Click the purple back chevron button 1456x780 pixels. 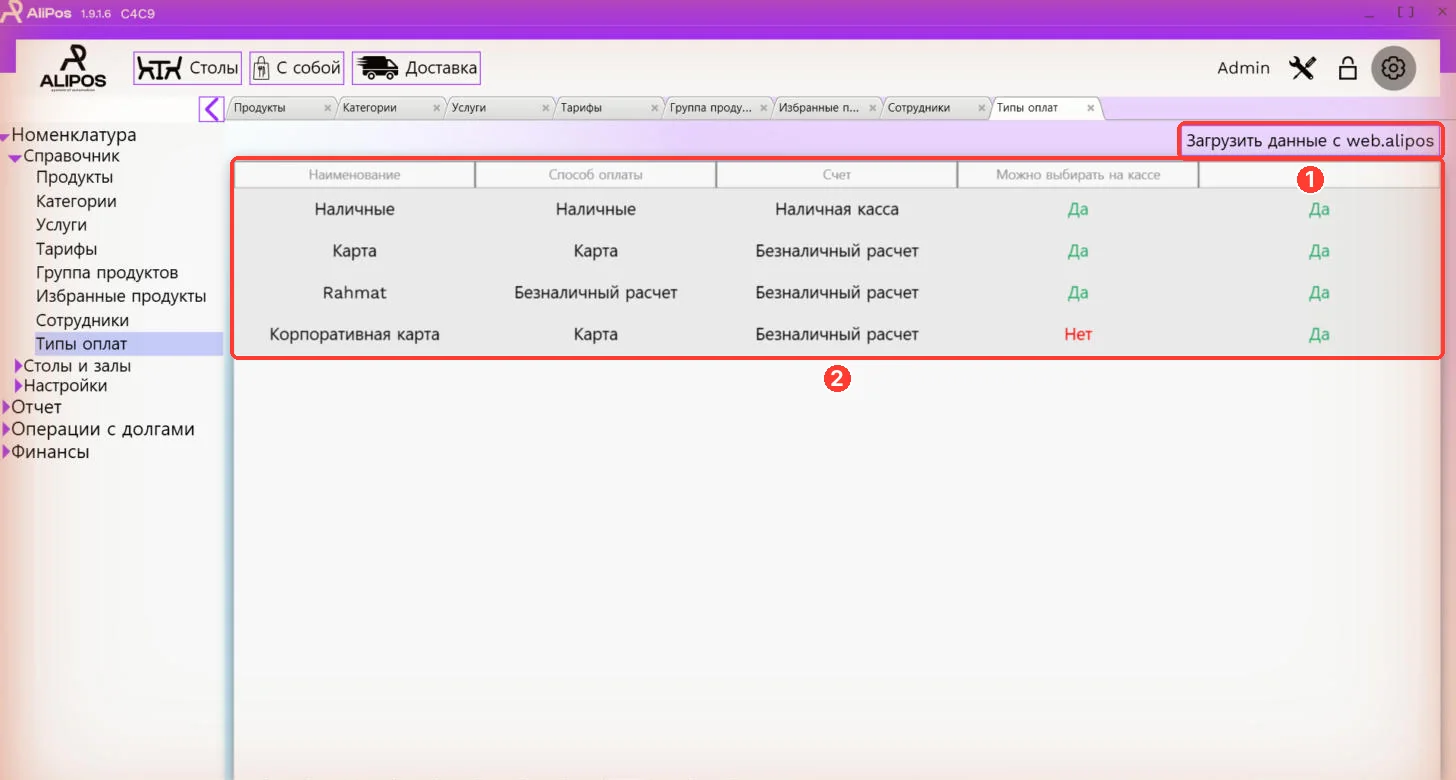pyautogui.click(x=211, y=108)
